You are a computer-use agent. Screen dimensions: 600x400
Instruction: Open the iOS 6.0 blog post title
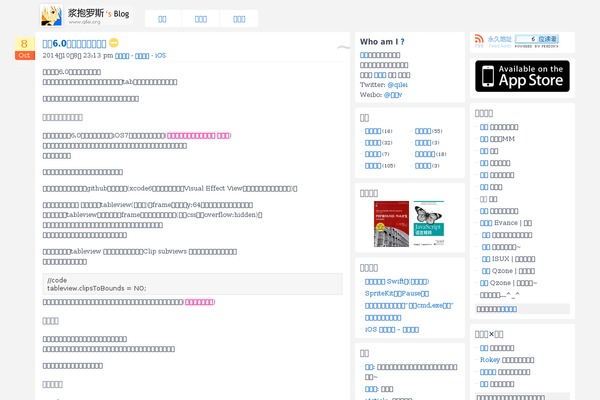coord(74,43)
